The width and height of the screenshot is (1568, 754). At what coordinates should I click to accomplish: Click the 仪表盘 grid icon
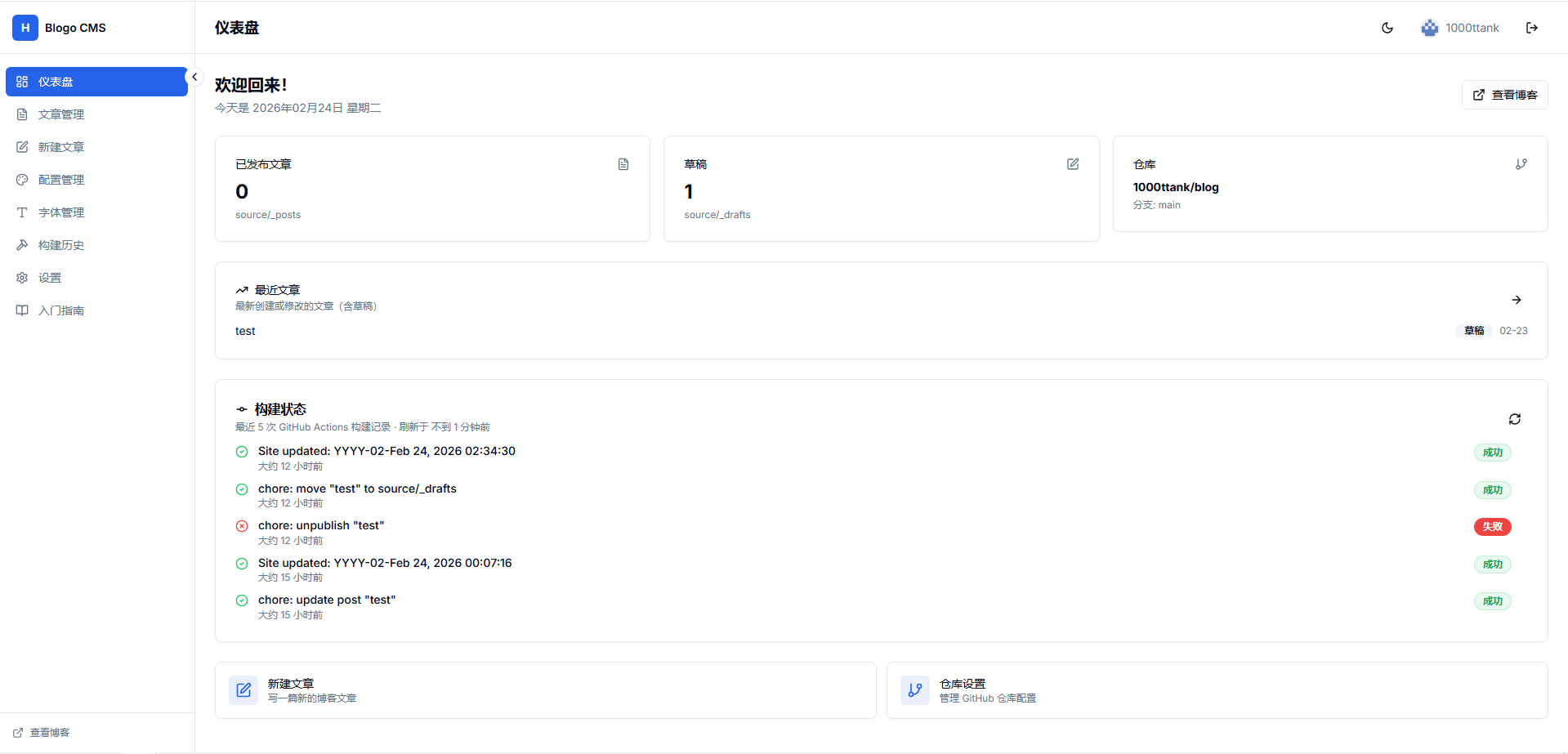pos(21,82)
